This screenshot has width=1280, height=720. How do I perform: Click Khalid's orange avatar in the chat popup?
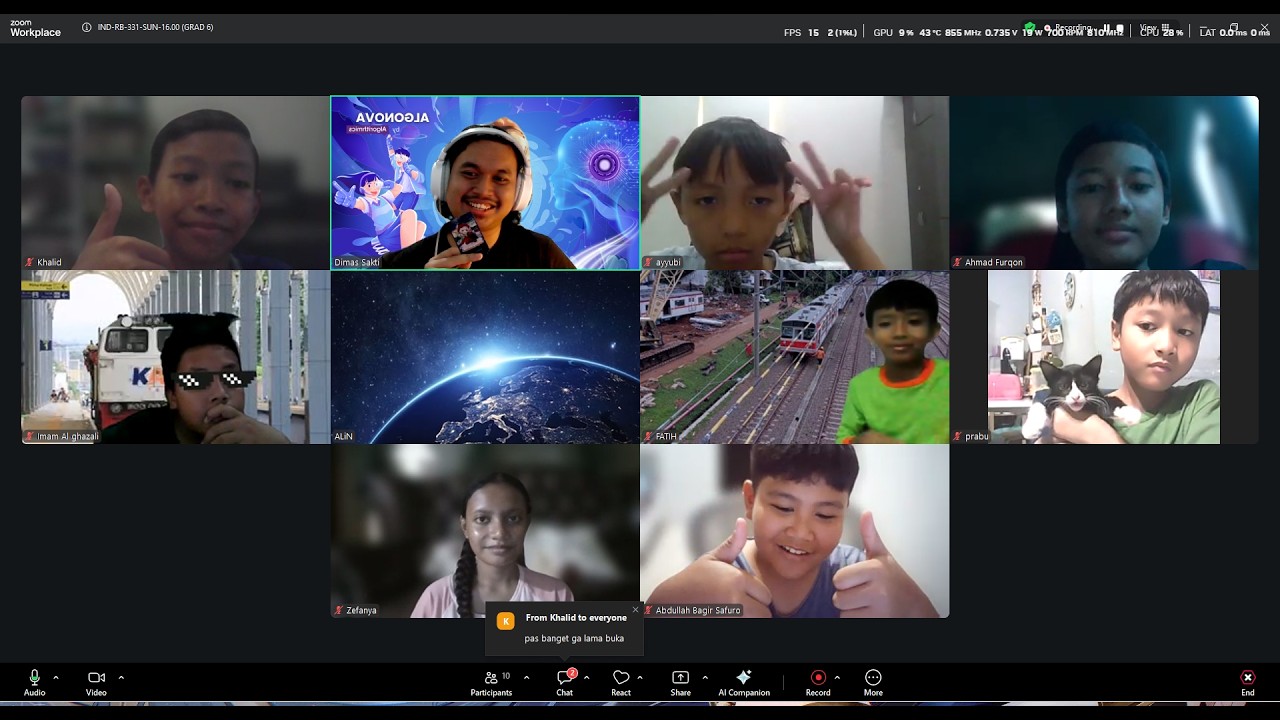tap(506, 621)
